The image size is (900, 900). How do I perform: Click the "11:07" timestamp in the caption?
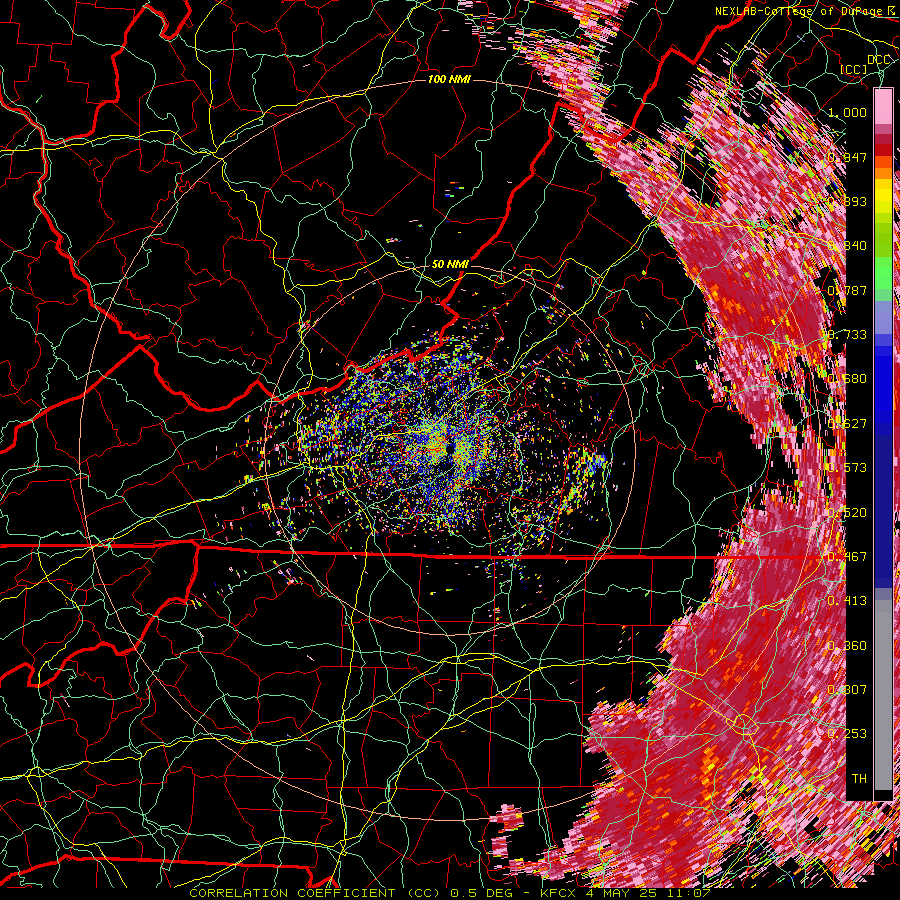[688, 893]
